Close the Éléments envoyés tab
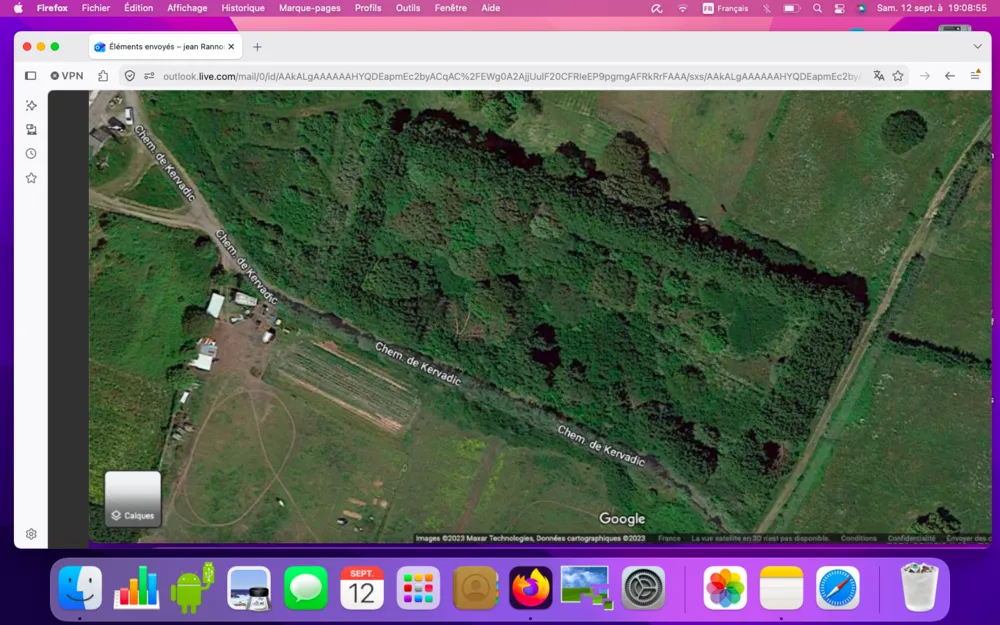This screenshot has width=1000, height=625. click(232, 47)
